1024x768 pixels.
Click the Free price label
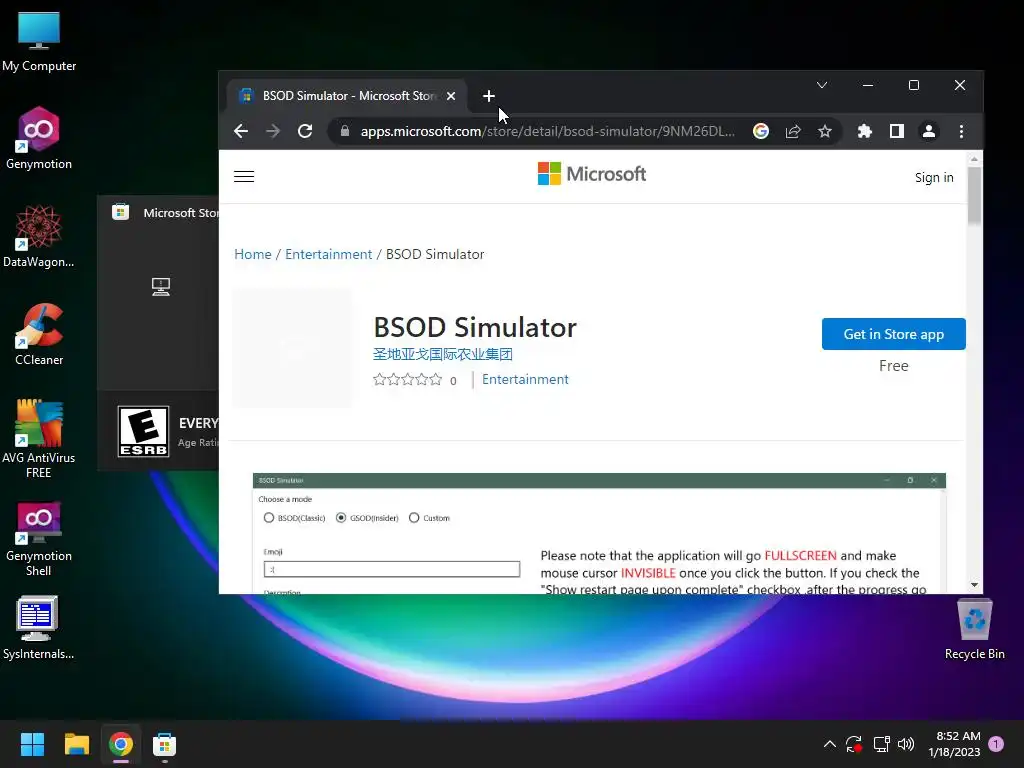[893, 366]
